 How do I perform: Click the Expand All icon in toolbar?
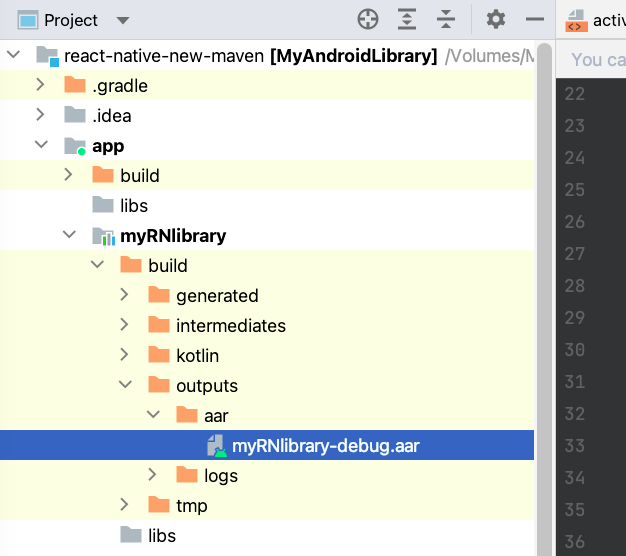pyautogui.click(x=407, y=20)
